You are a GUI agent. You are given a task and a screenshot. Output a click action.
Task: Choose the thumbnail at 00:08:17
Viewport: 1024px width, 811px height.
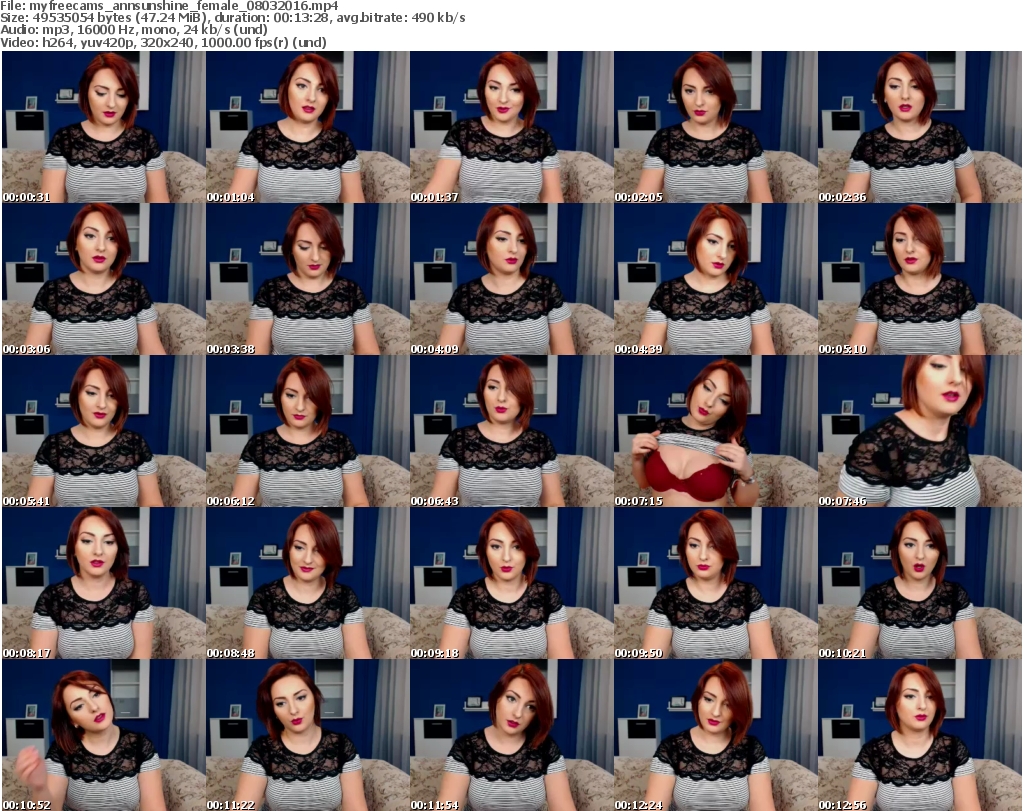[x=103, y=583]
